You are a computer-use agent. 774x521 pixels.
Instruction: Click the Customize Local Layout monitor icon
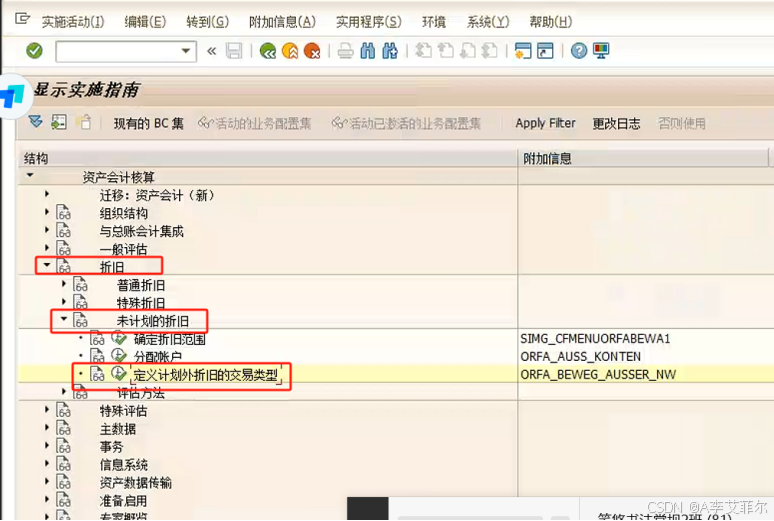pos(601,51)
